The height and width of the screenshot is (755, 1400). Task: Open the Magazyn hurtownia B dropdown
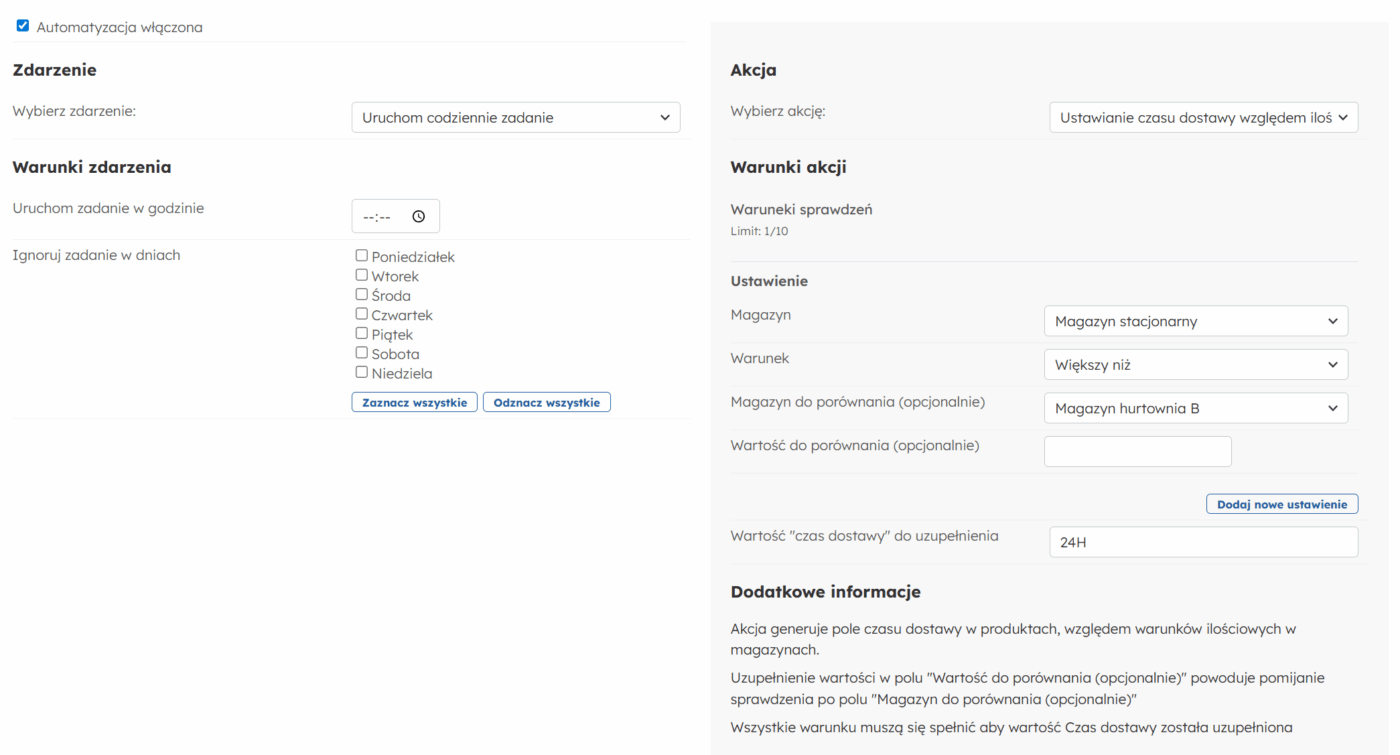click(1195, 408)
